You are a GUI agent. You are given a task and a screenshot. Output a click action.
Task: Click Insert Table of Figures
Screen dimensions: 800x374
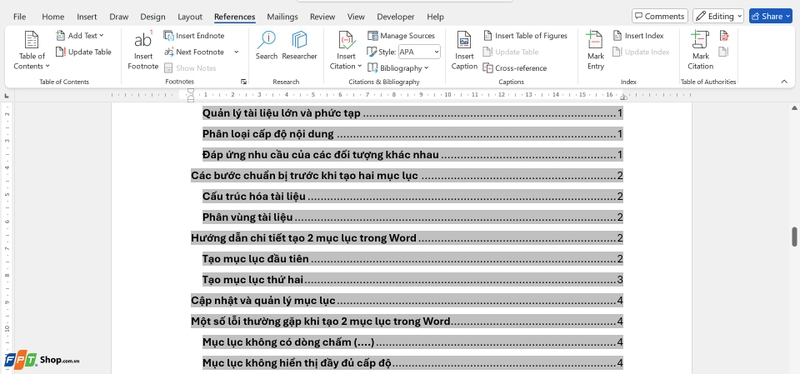pos(526,36)
